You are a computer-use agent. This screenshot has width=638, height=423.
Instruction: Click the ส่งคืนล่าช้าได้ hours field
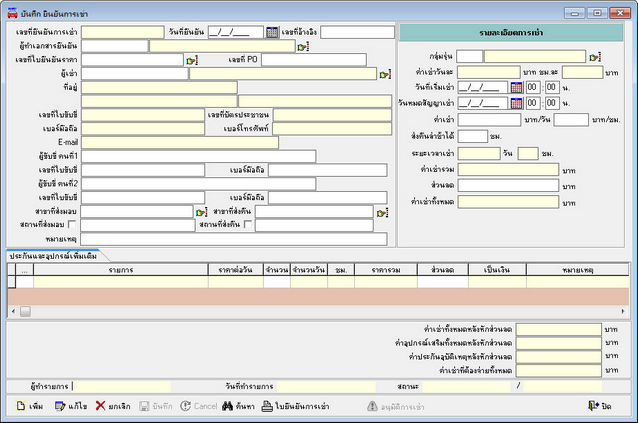[472, 136]
